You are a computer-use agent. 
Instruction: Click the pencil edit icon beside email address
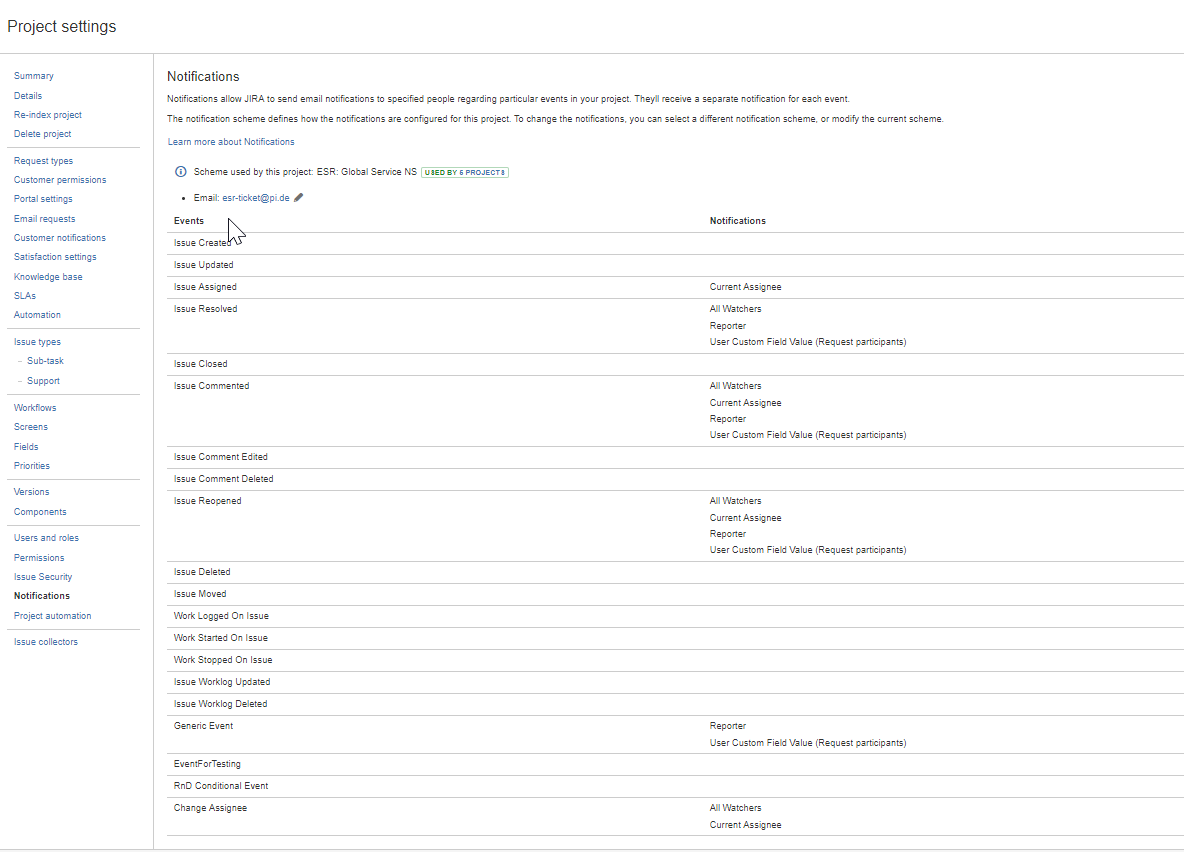(298, 198)
